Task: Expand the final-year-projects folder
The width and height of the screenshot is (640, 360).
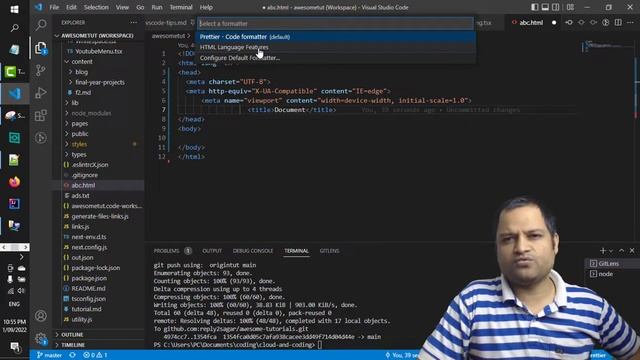Action: (98, 82)
